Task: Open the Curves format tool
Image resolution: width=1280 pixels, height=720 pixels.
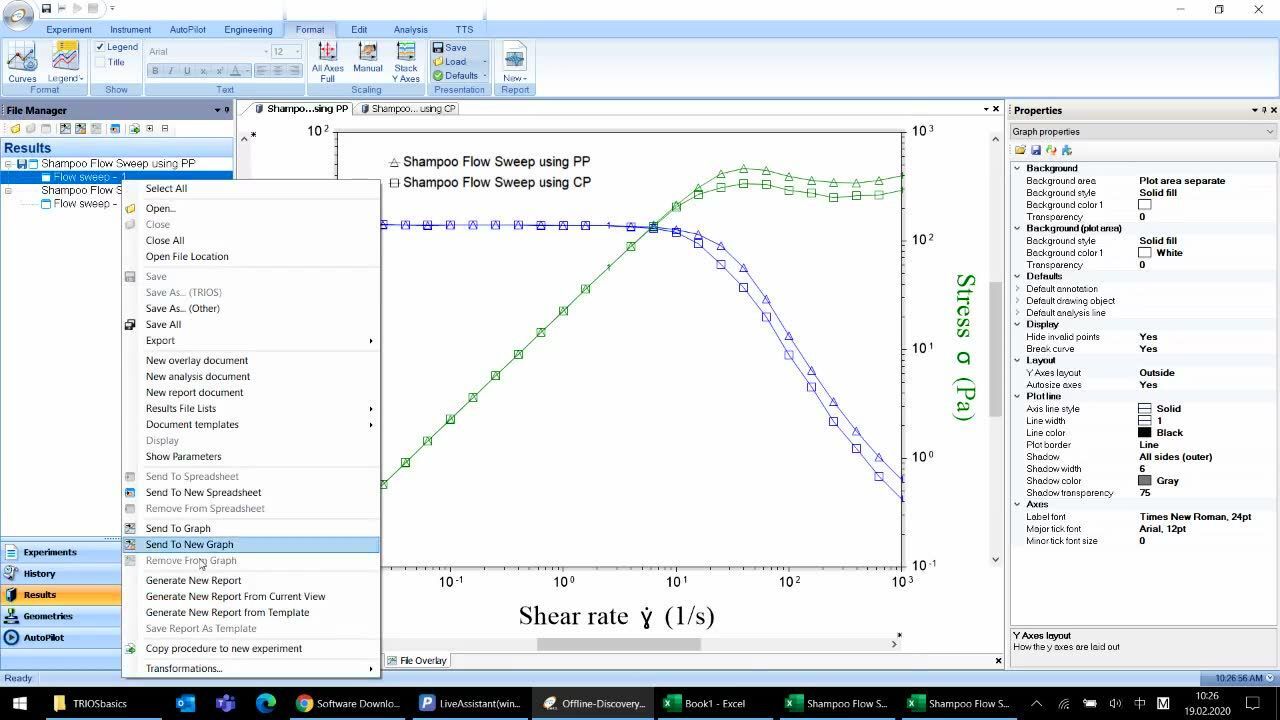Action: (x=22, y=62)
